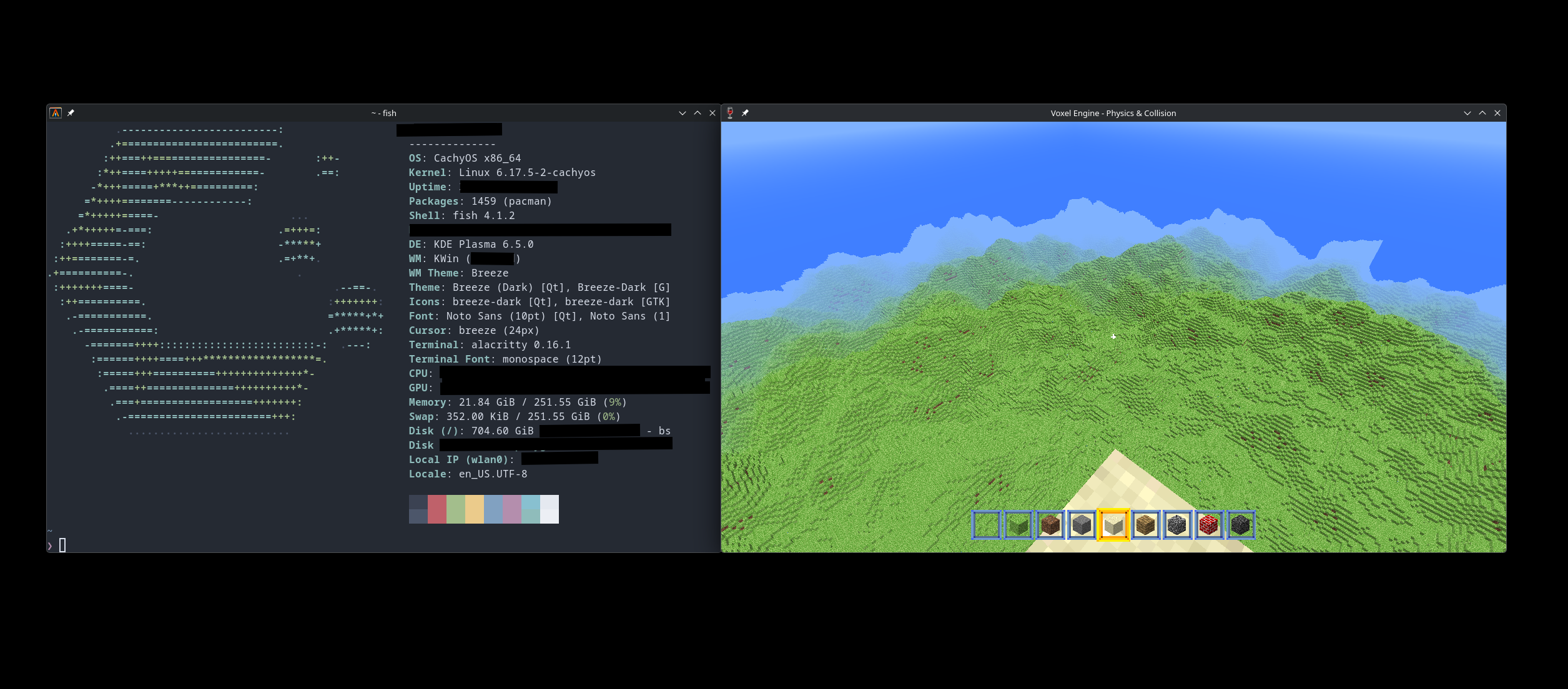The height and width of the screenshot is (689, 1568).
Task: Minimize Voxel Engine window with down chevron
Action: click(1467, 113)
